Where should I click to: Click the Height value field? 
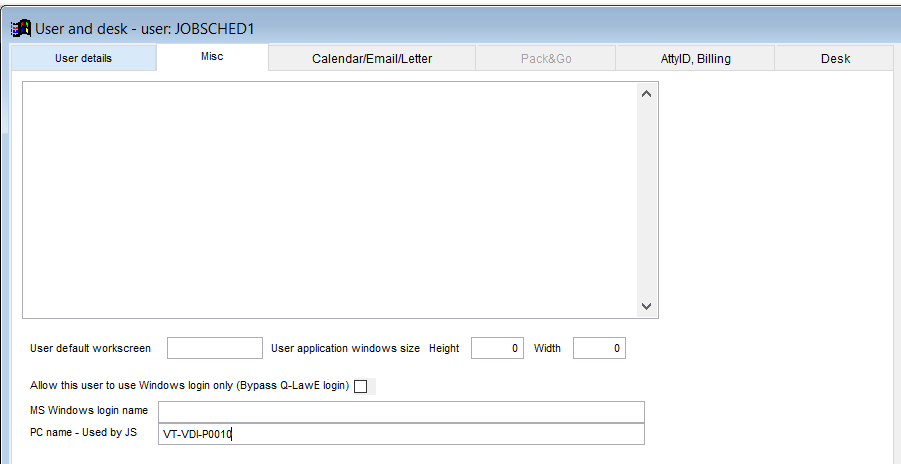pyautogui.click(x=498, y=348)
